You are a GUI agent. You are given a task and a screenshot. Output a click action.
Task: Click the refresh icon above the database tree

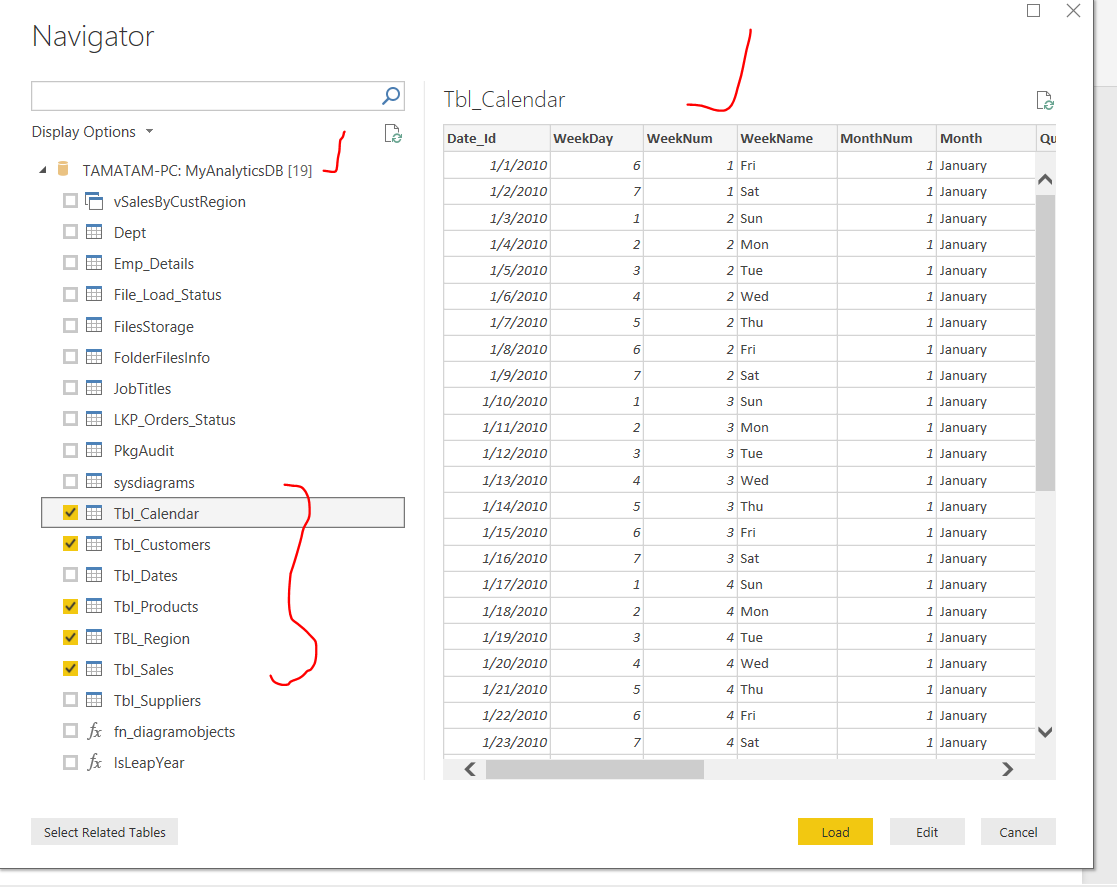pos(393,133)
